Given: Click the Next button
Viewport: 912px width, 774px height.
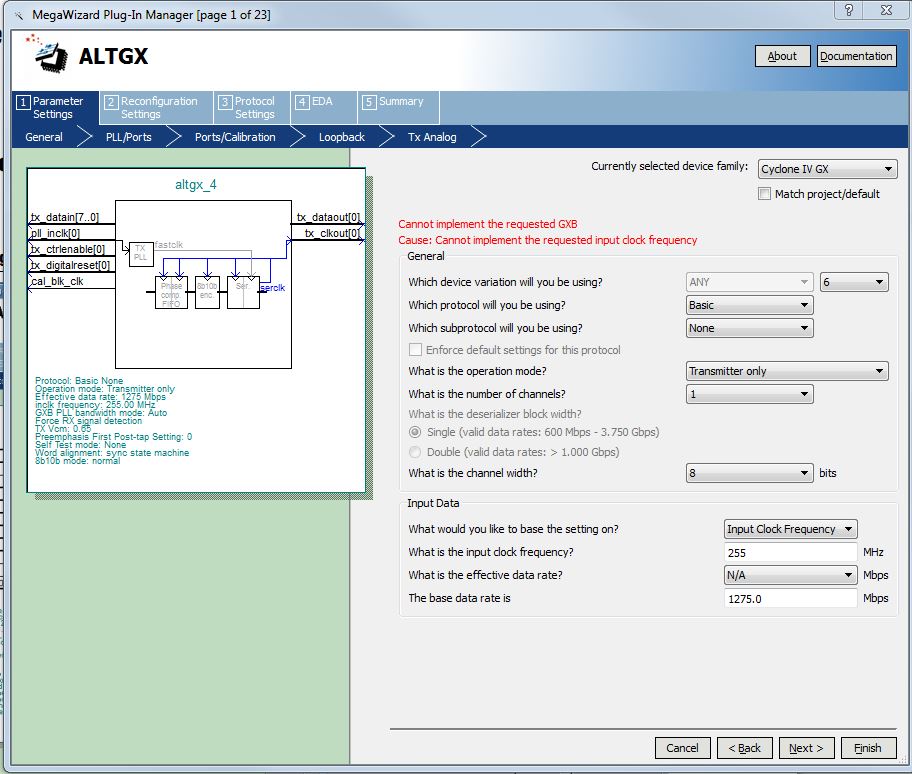Looking at the screenshot, I should (806, 748).
